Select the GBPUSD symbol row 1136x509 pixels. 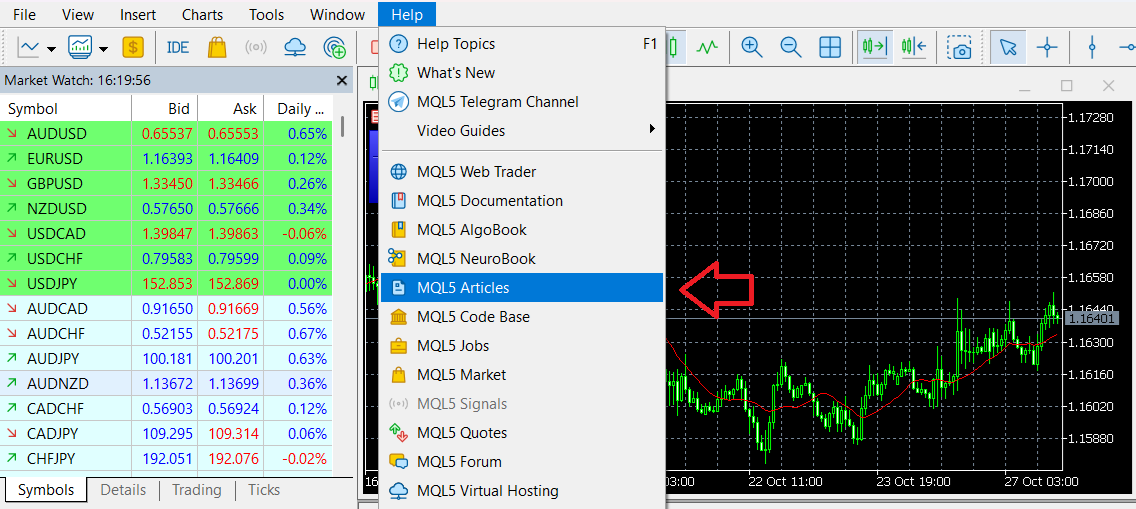(166, 184)
